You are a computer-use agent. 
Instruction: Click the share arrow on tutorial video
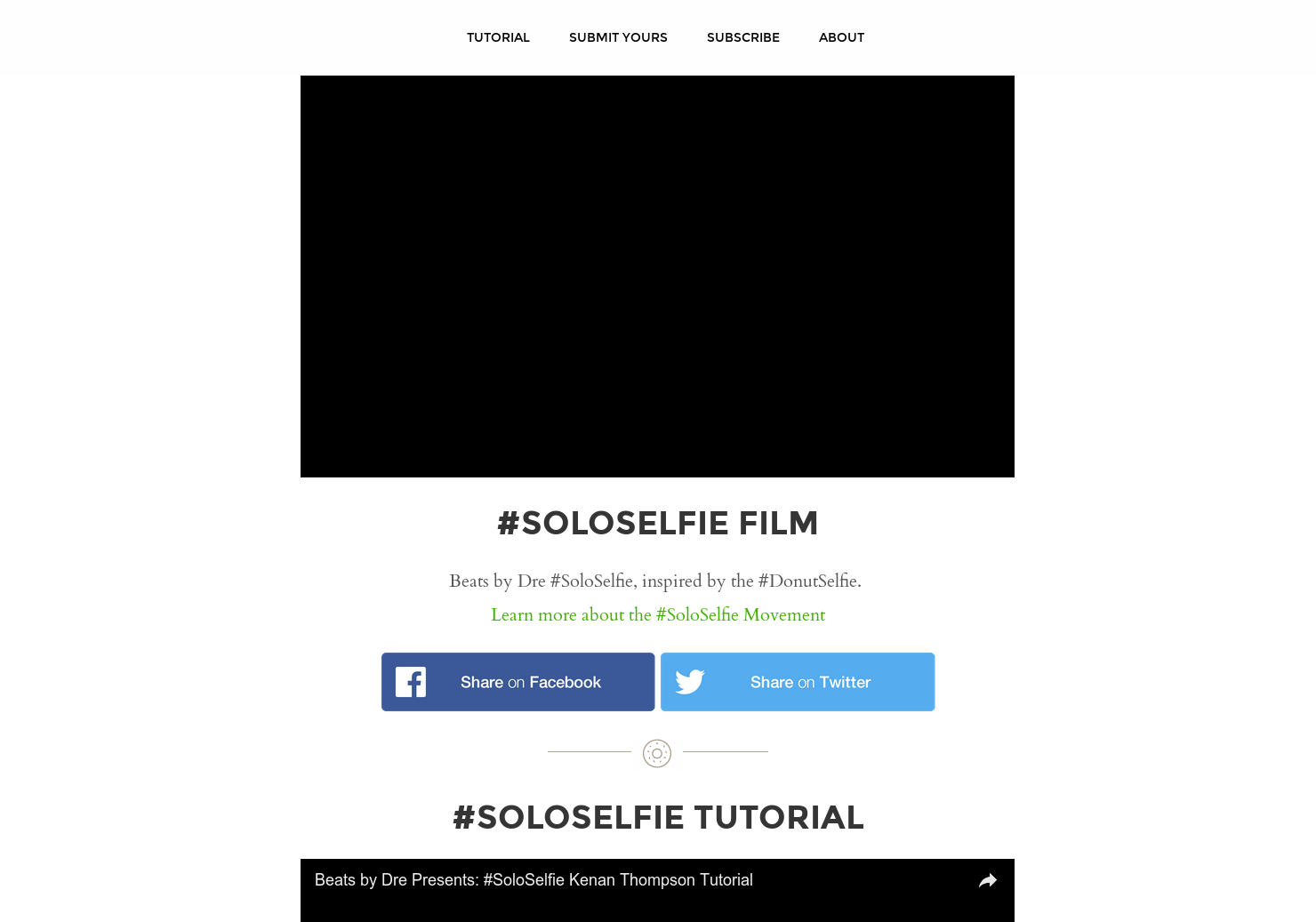coord(988,880)
